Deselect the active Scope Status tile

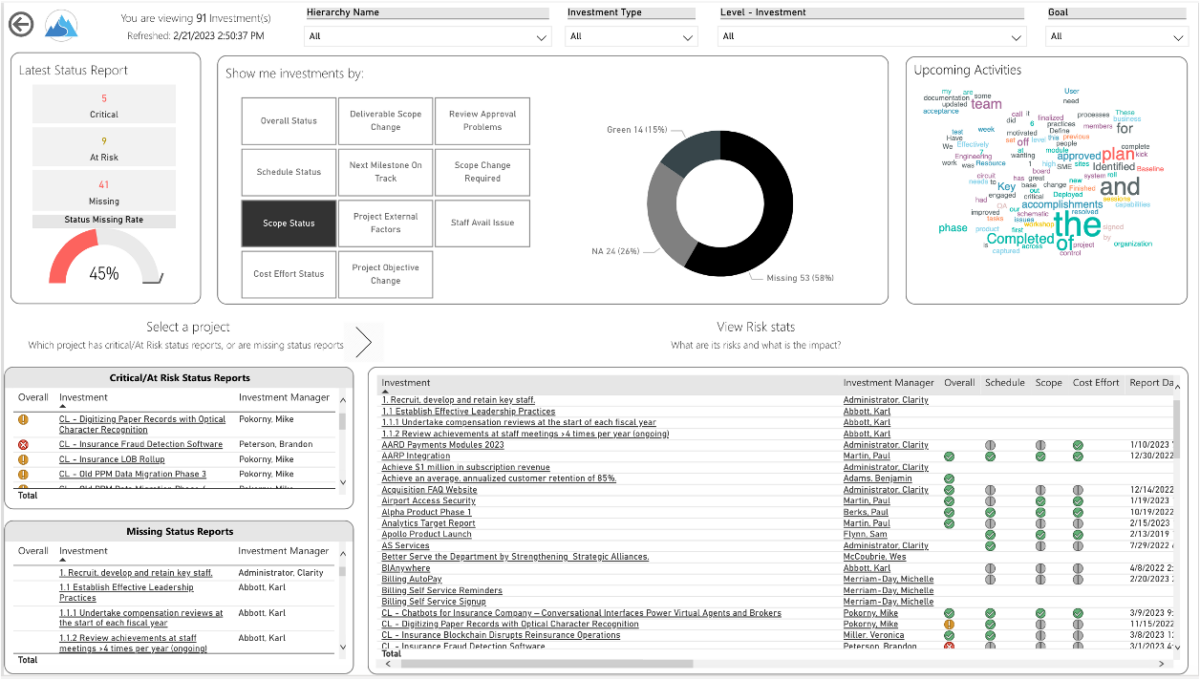tap(288, 223)
